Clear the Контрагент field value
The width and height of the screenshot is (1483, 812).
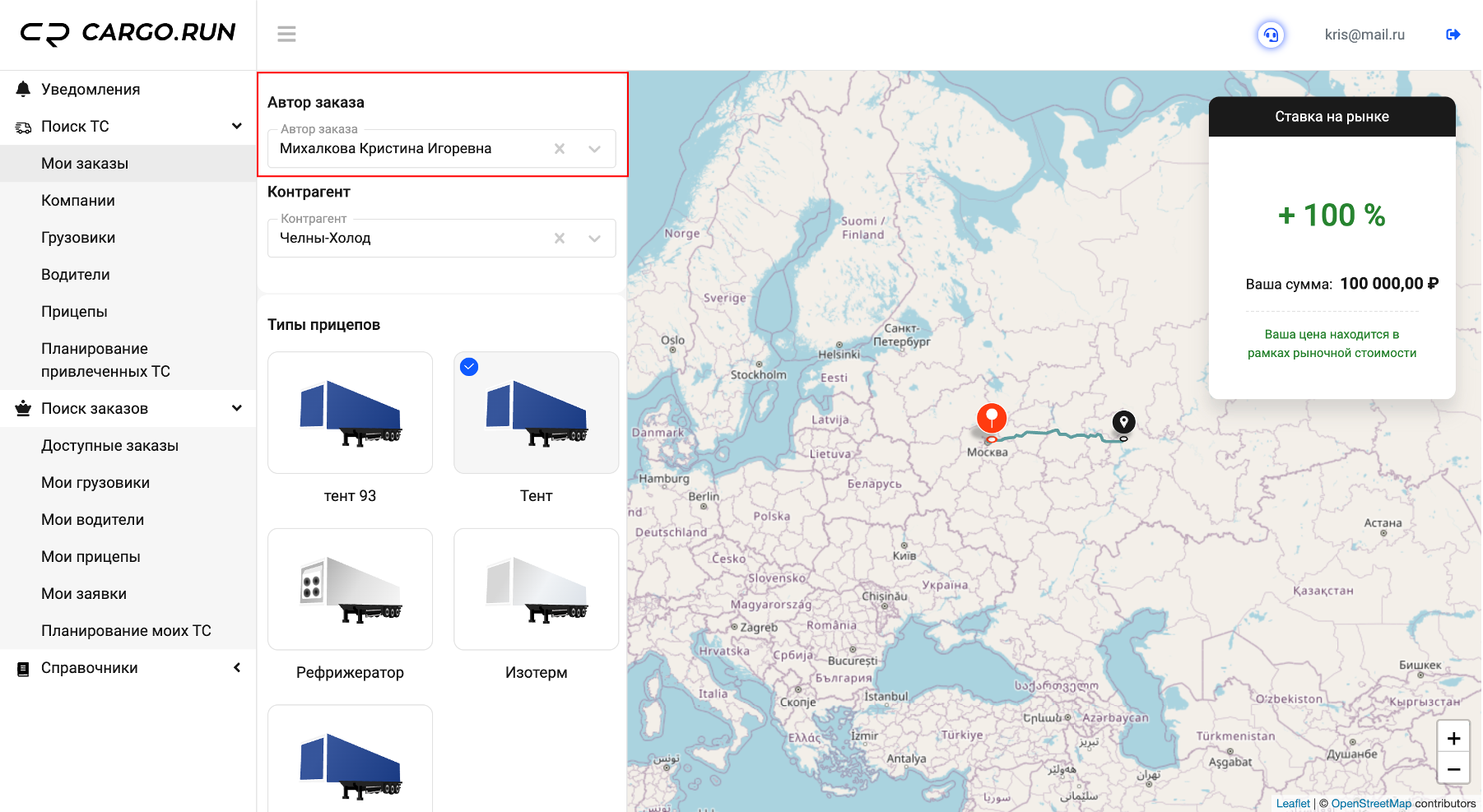pos(560,239)
